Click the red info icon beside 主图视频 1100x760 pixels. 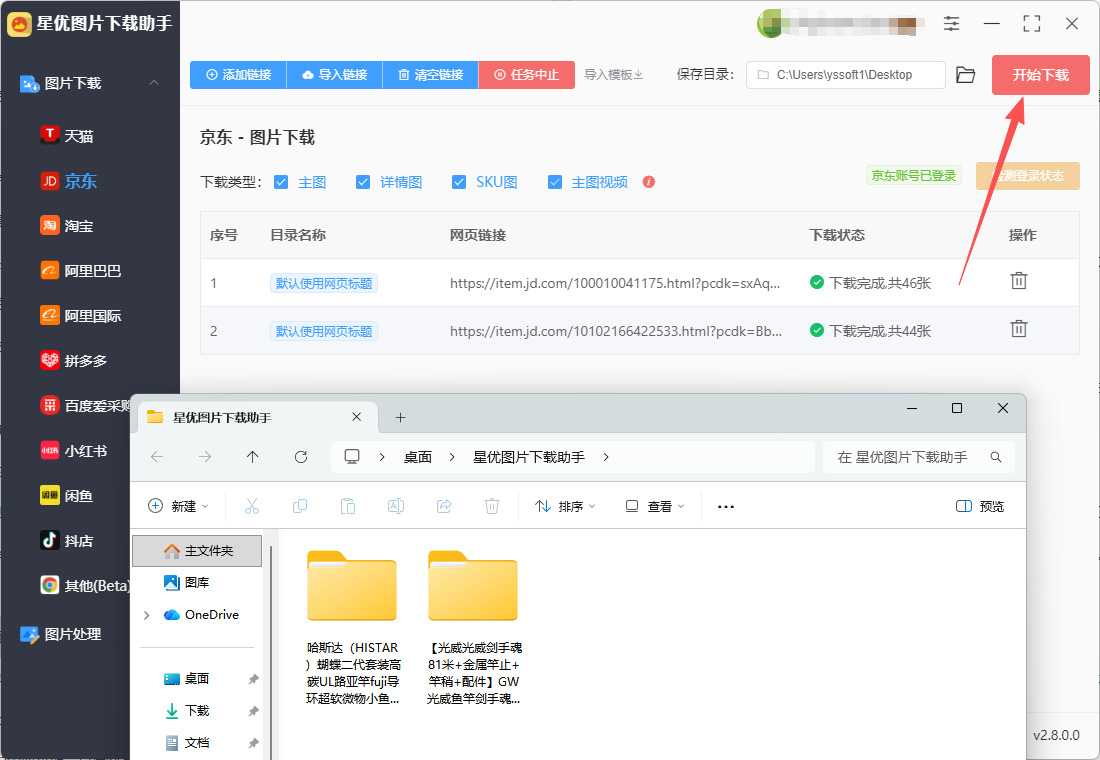pyautogui.click(x=649, y=182)
